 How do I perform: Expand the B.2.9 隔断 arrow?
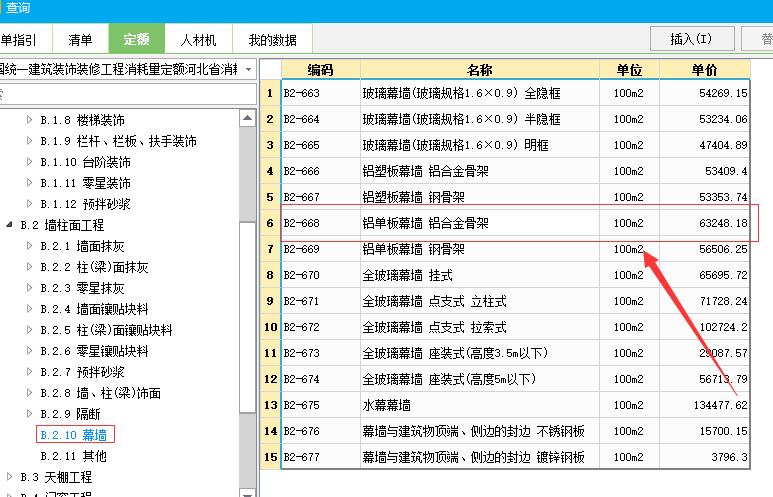(29, 413)
